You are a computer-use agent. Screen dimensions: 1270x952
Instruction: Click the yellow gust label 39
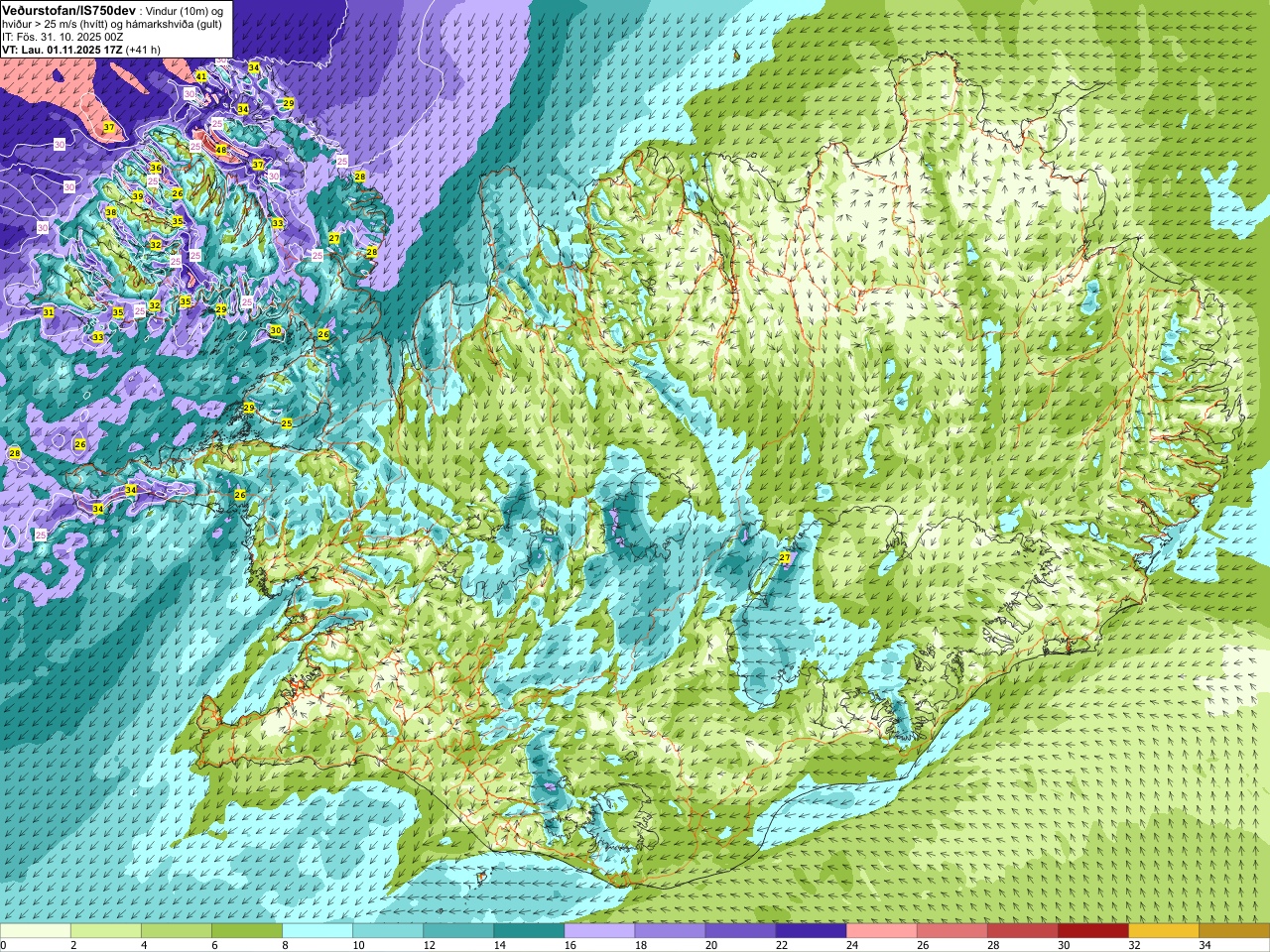138,196
